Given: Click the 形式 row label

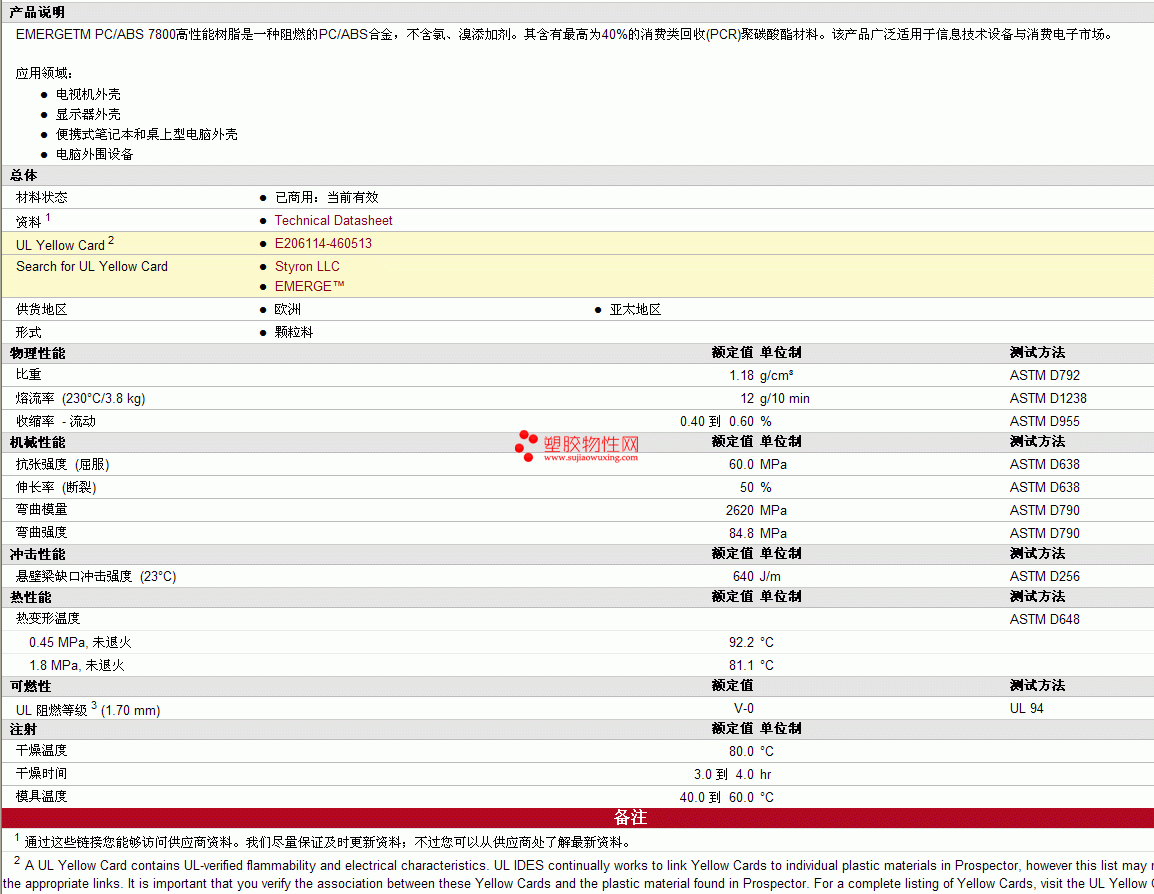Looking at the screenshot, I should pyautogui.click(x=28, y=332).
